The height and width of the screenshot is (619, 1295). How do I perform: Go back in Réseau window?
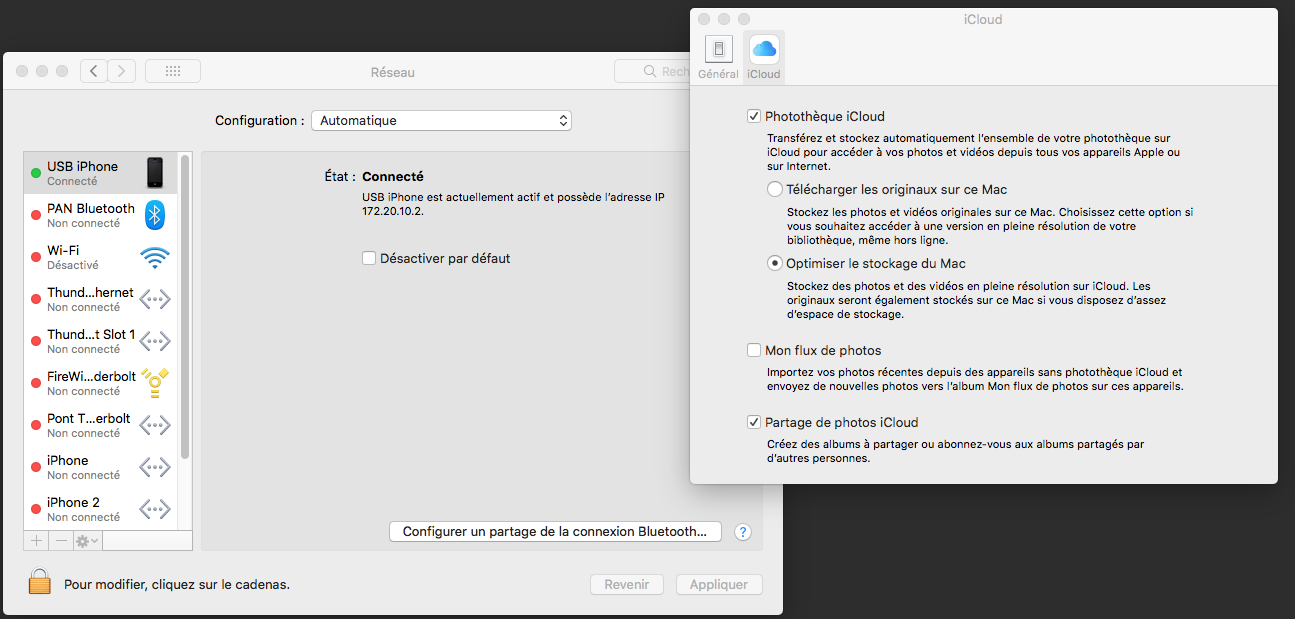[x=94, y=71]
